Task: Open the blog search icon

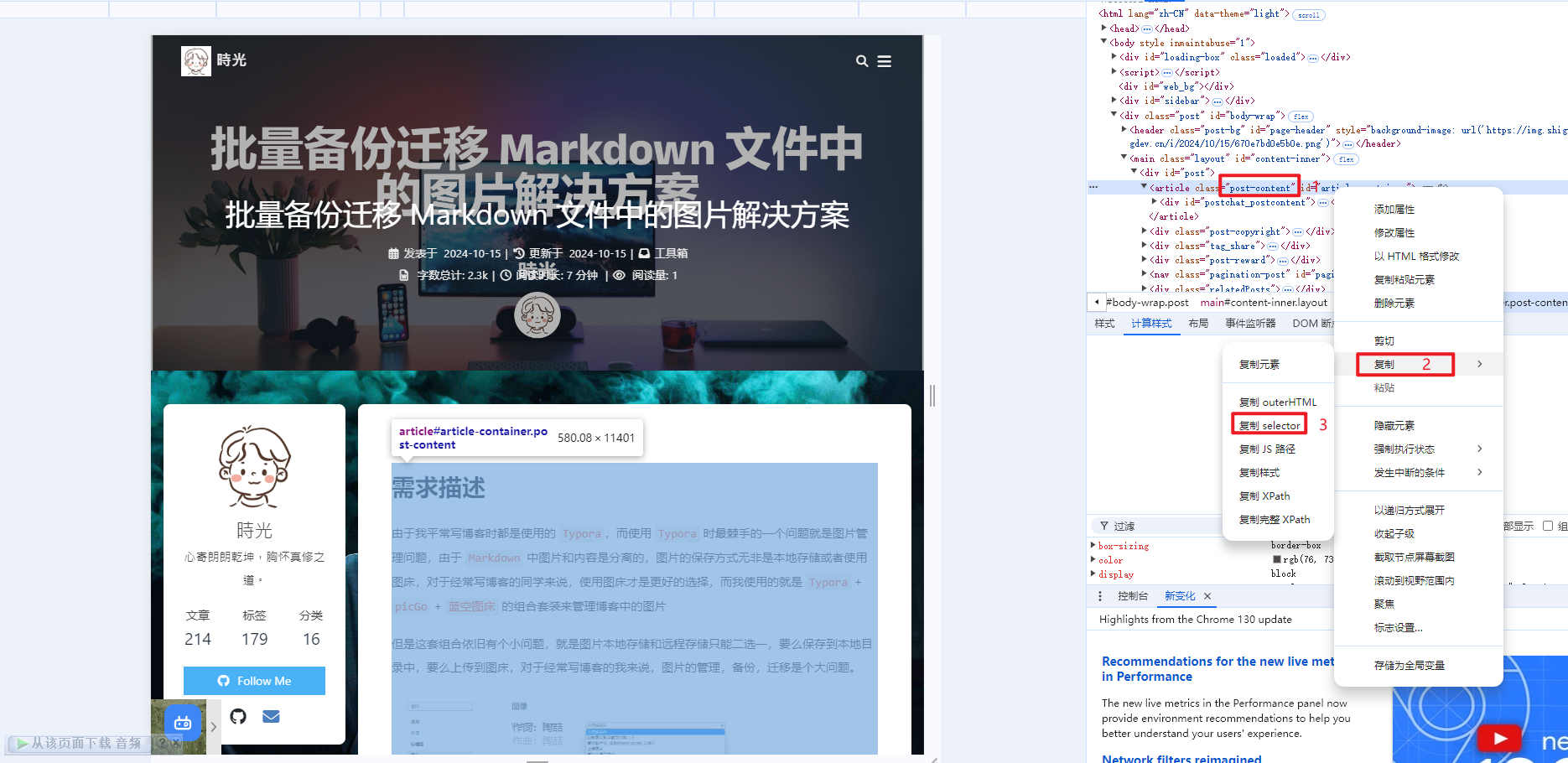Action: click(861, 61)
